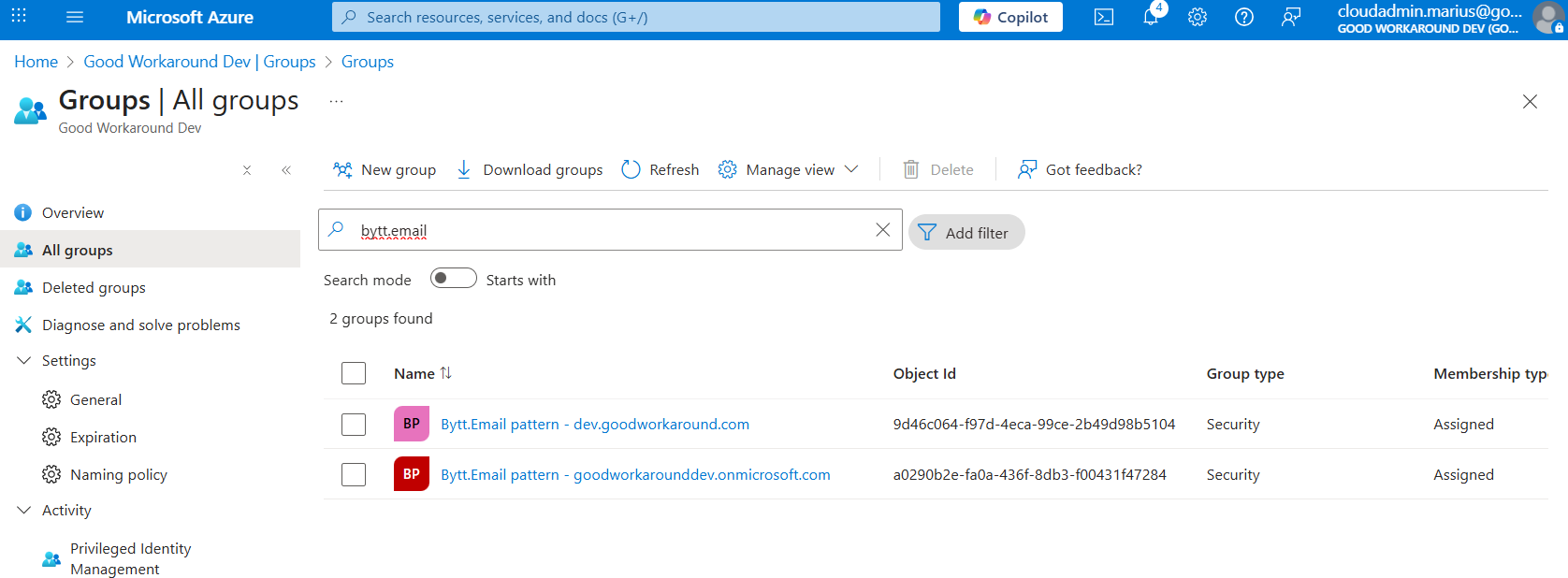Viewport: 1568px width, 578px height.
Task: Click the New group button
Action: click(x=385, y=169)
